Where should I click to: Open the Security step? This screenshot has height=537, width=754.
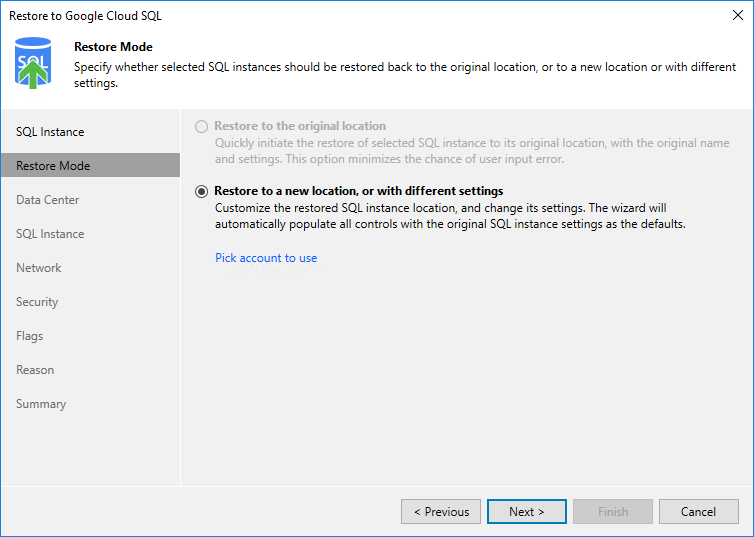pyautogui.click(x=37, y=302)
